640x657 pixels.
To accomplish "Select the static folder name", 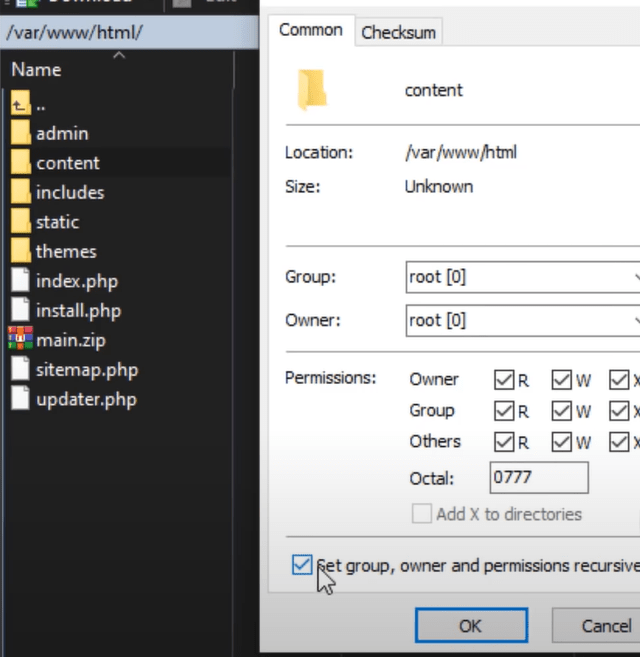I will click(x=57, y=222).
